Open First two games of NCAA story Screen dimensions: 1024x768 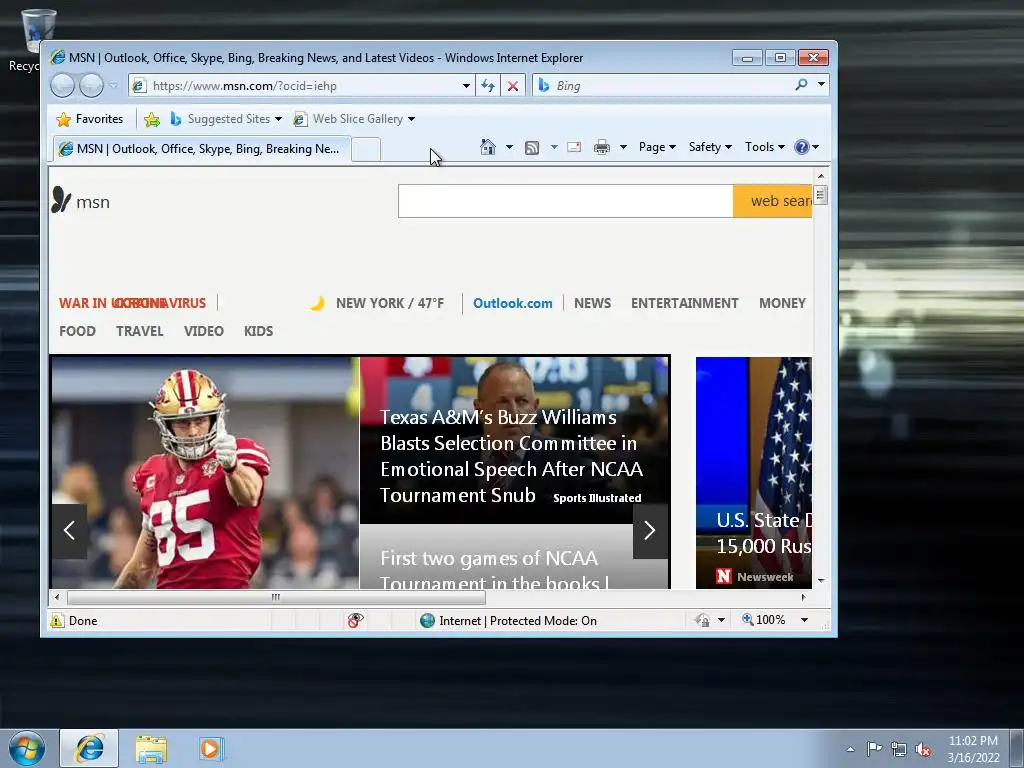(x=494, y=570)
